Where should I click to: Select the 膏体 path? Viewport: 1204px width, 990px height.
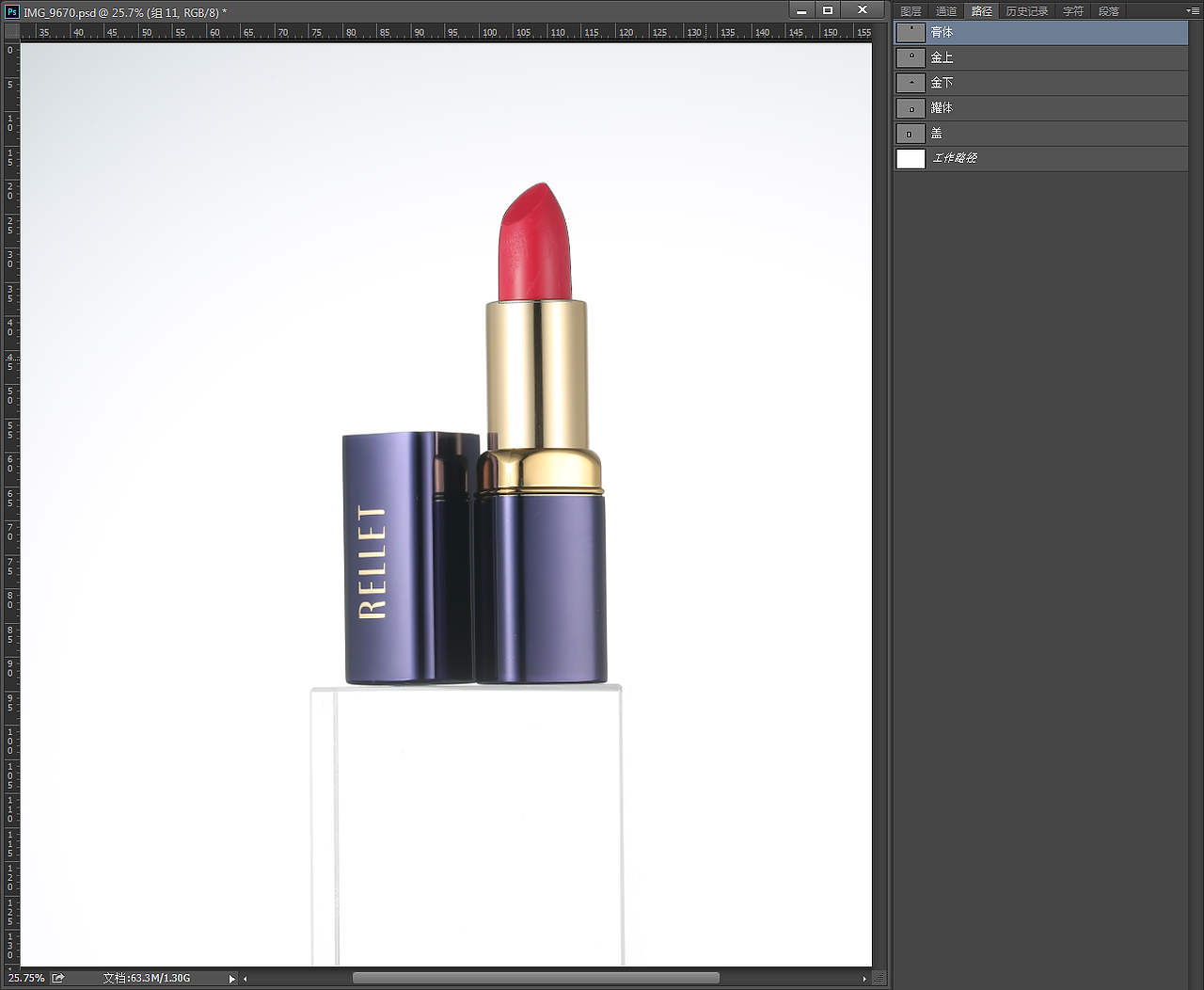(x=1040, y=32)
